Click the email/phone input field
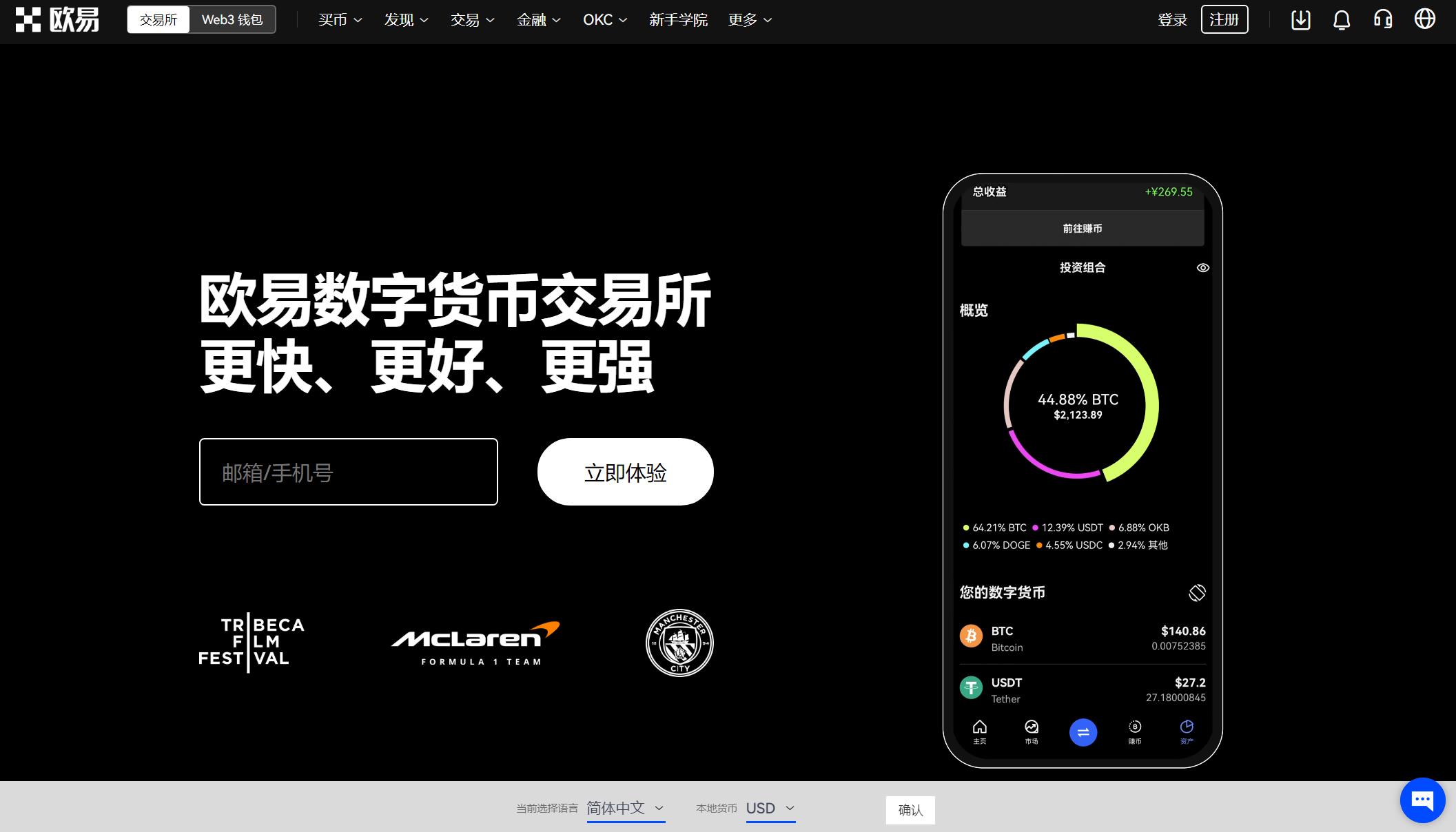 coord(349,471)
